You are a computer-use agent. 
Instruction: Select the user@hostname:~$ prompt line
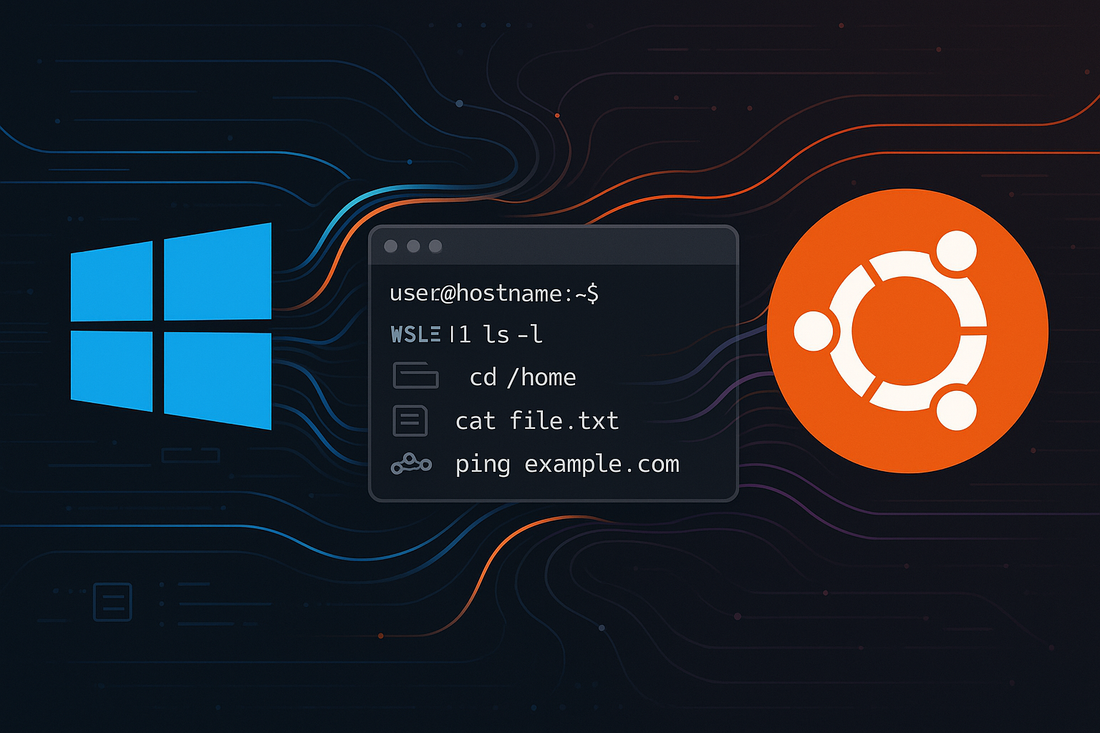494,293
